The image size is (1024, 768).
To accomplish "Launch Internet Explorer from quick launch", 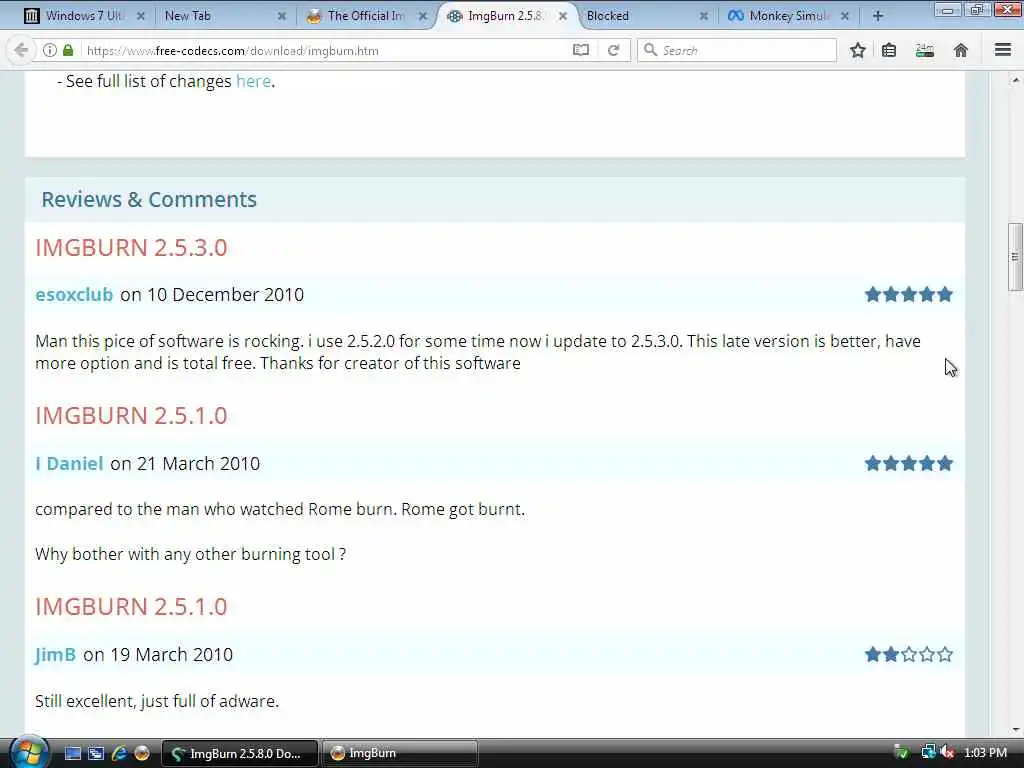I will [119, 754].
